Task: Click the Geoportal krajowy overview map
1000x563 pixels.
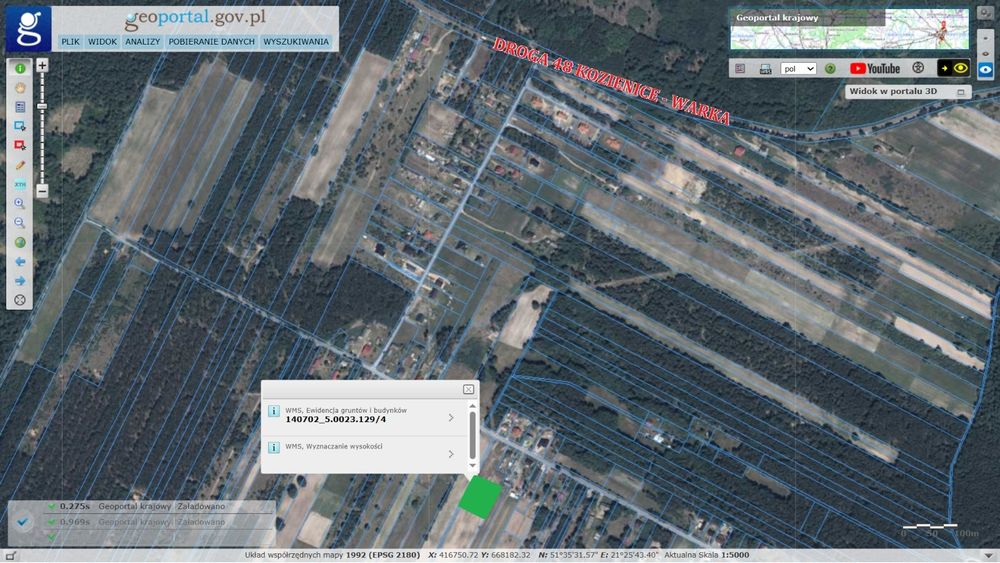Action: click(849, 29)
